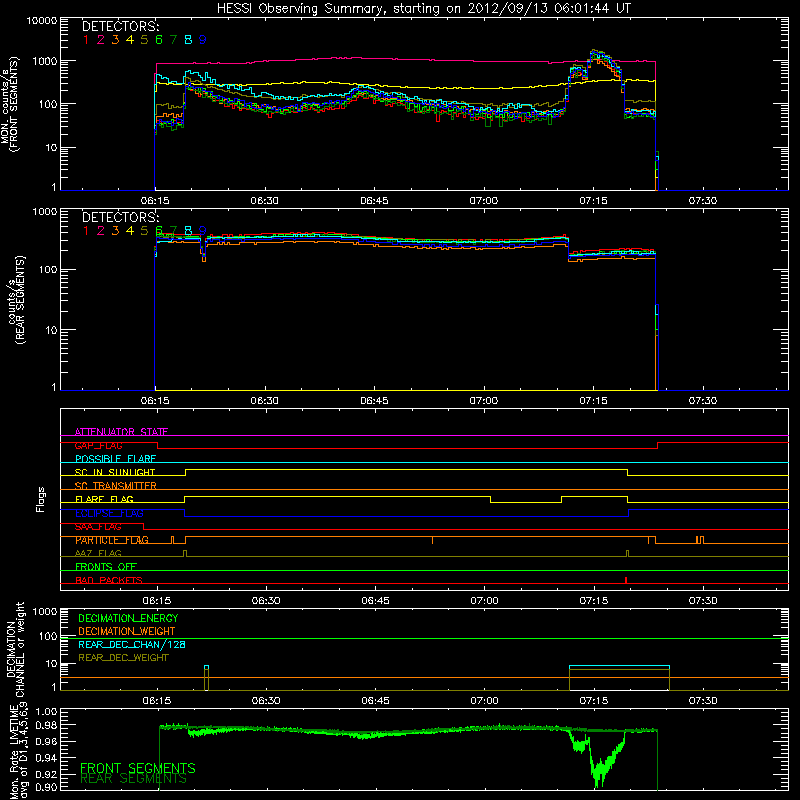
Task: Click the PARTICLE_FLAG label
Action: coord(112,540)
